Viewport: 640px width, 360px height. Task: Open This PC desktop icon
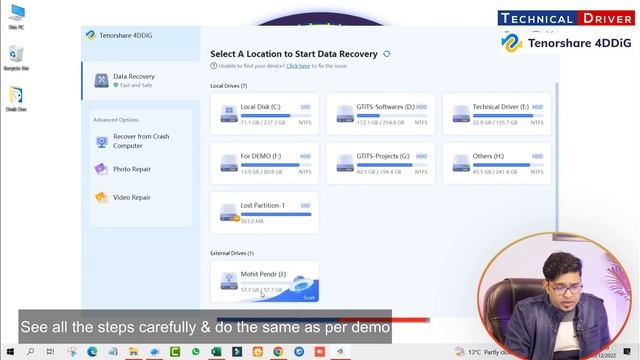16,16
